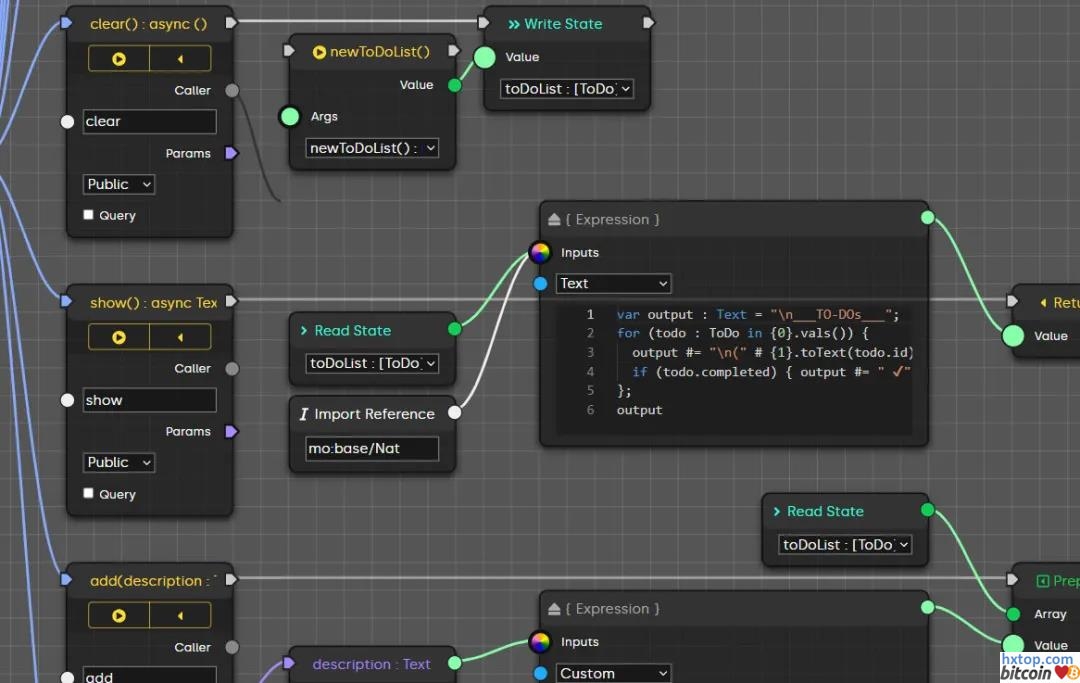Open Public visibility dropdown in clear() node

(119, 184)
